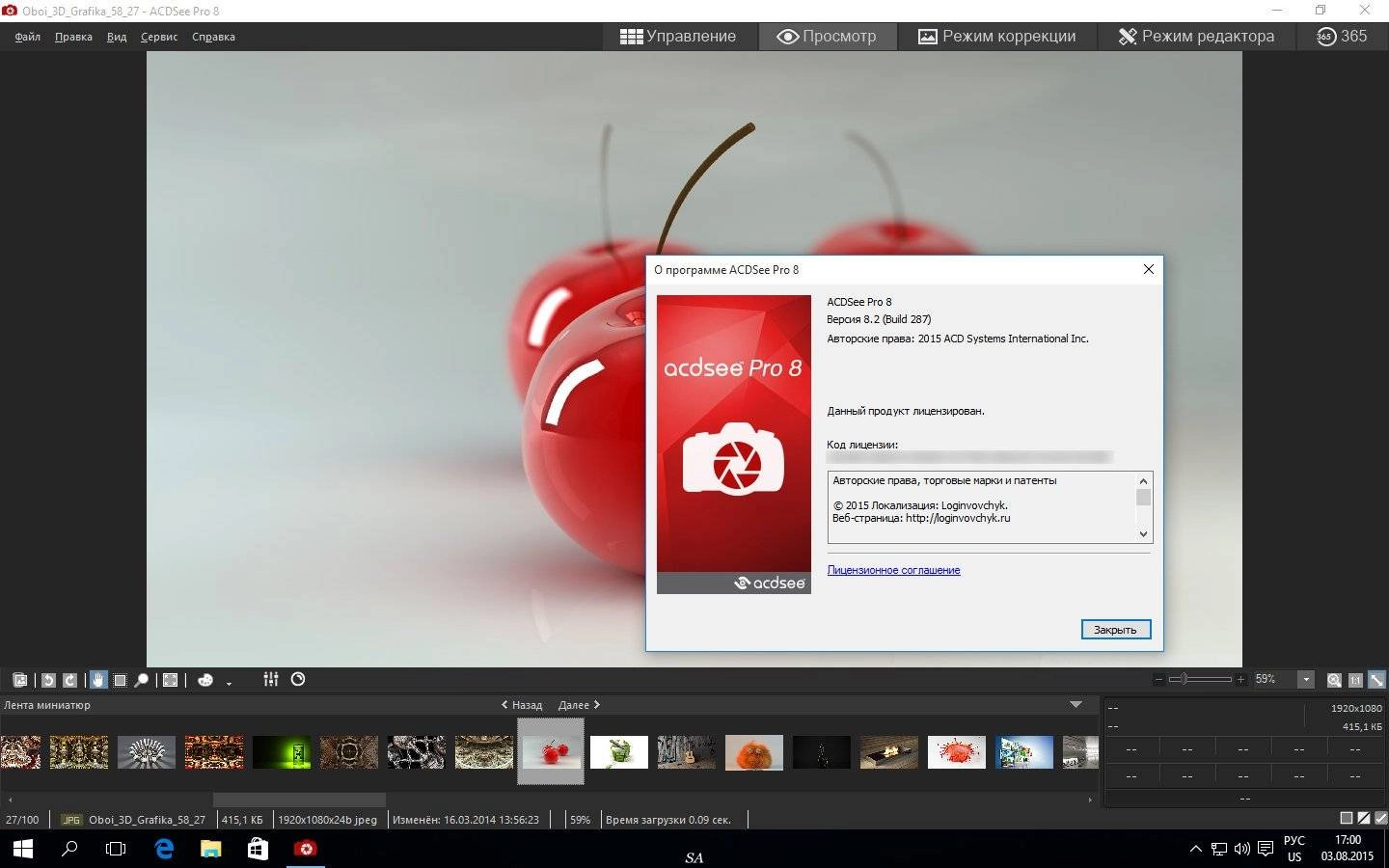Open Лицензионное соглашение link
This screenshot has height=868, width=1389.
(x=893, y=570)
